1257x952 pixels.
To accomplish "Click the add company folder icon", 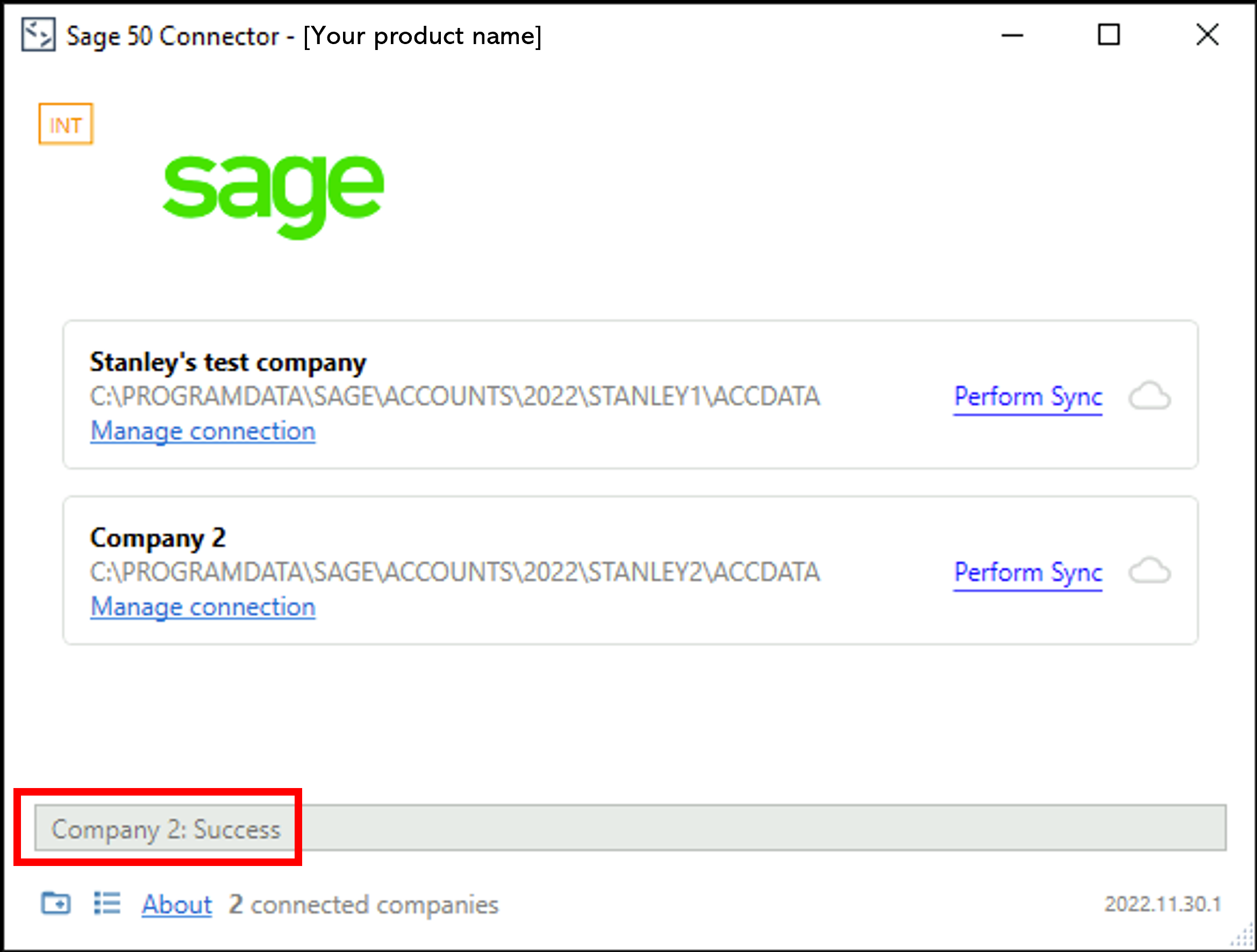I will pos(56,903).
